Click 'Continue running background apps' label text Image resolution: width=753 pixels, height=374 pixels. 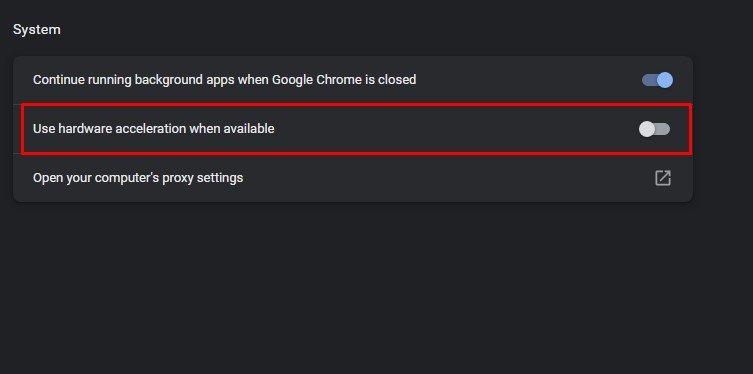[x=130, y=80]
